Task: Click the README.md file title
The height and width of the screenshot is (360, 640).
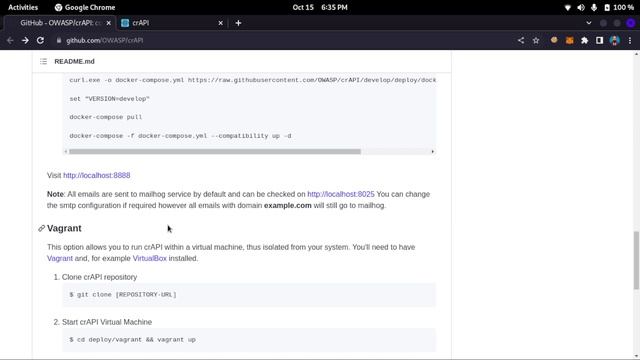Action: pos(74,61)
